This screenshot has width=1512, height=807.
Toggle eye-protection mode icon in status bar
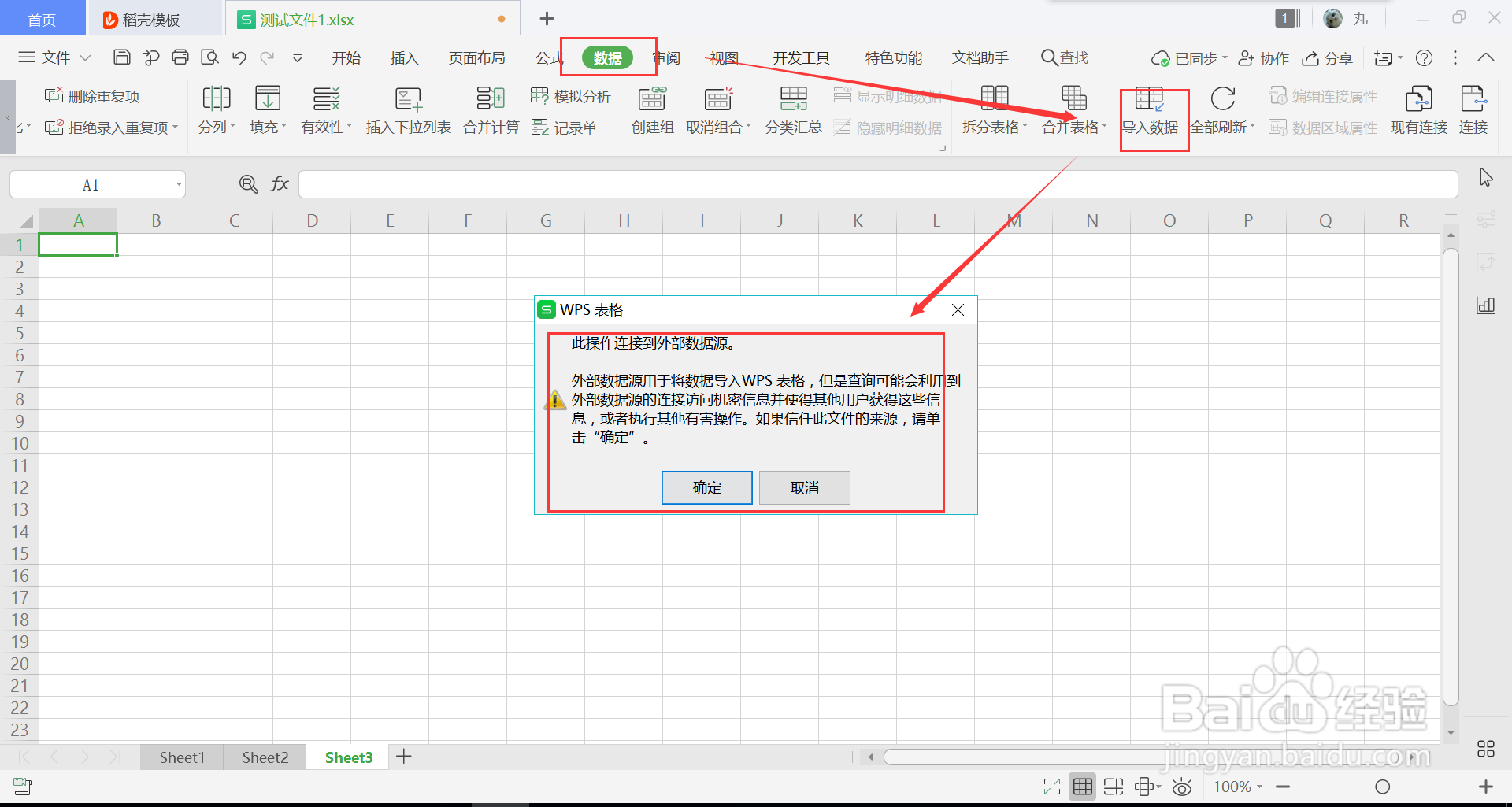pos(1182,786)
